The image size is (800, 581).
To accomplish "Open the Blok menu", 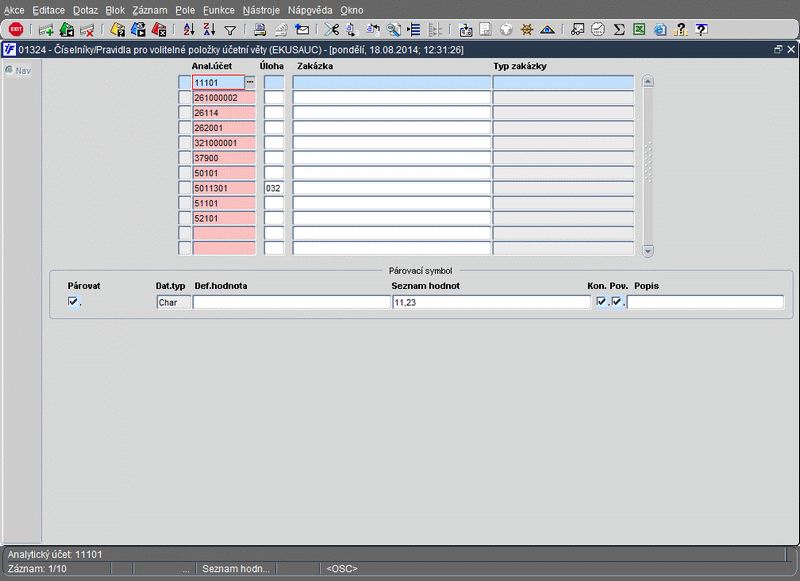I will [x=115, y=10].
